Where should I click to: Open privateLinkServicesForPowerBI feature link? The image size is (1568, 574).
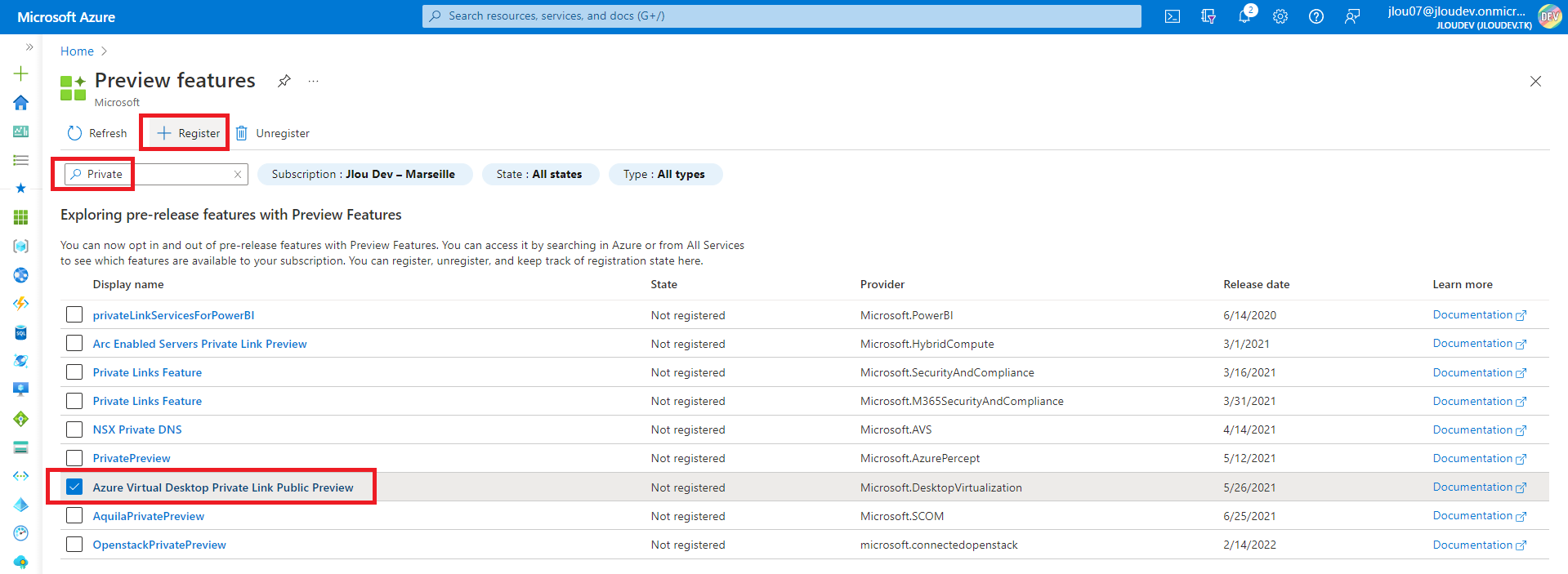(173, 315)
